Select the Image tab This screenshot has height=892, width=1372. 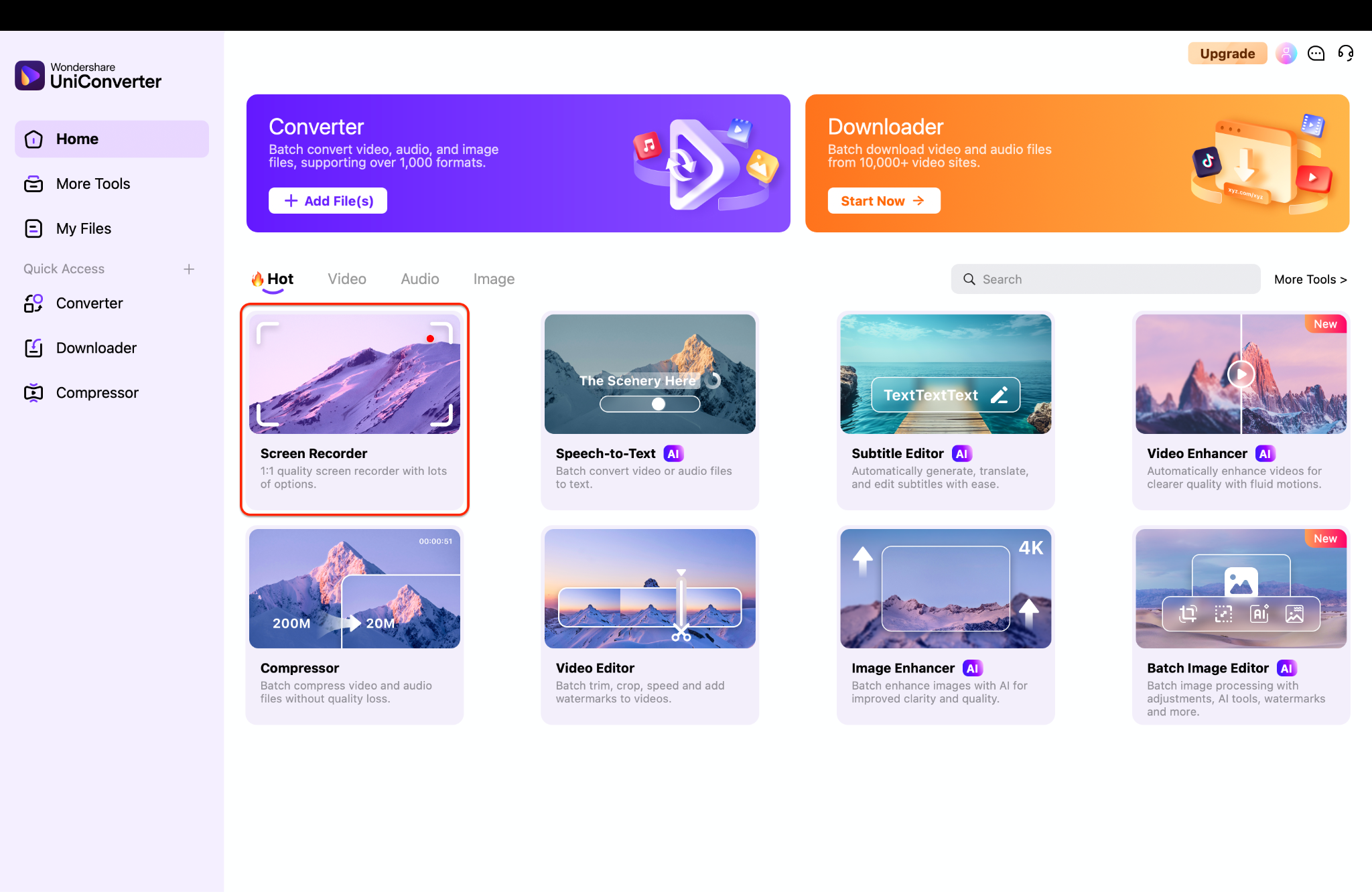(x=494, y=279)
